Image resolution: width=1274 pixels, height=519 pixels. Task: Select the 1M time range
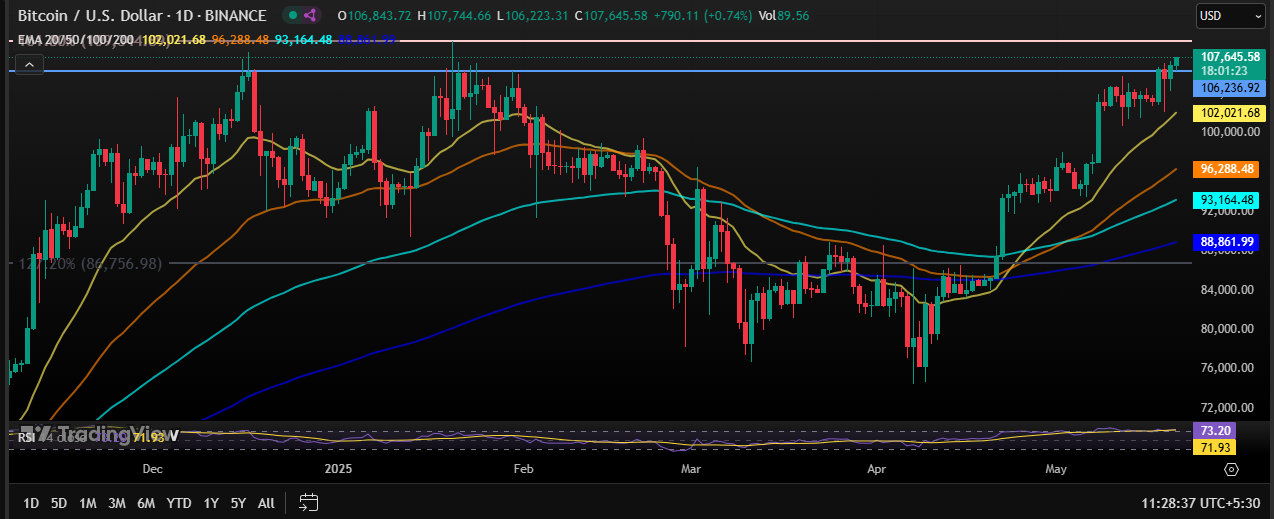click(88, 502)
